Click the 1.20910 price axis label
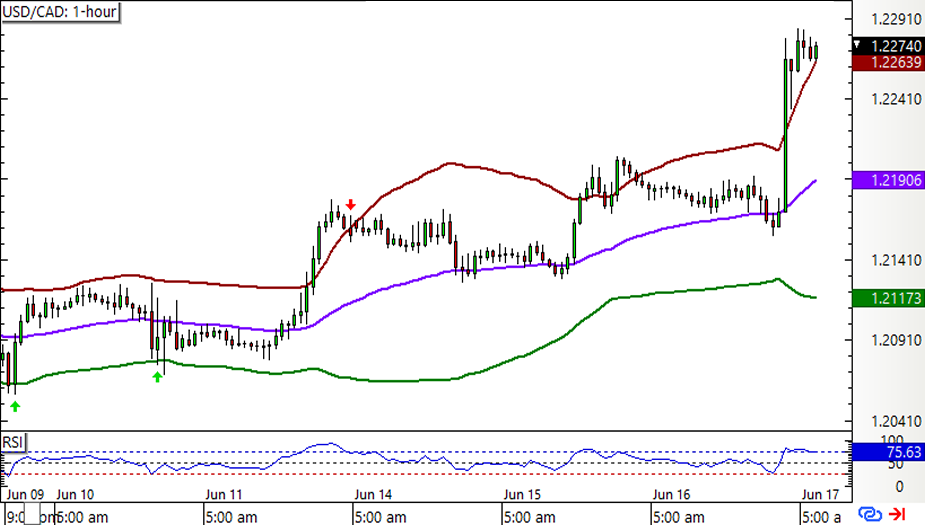 [x=896, y=340]
